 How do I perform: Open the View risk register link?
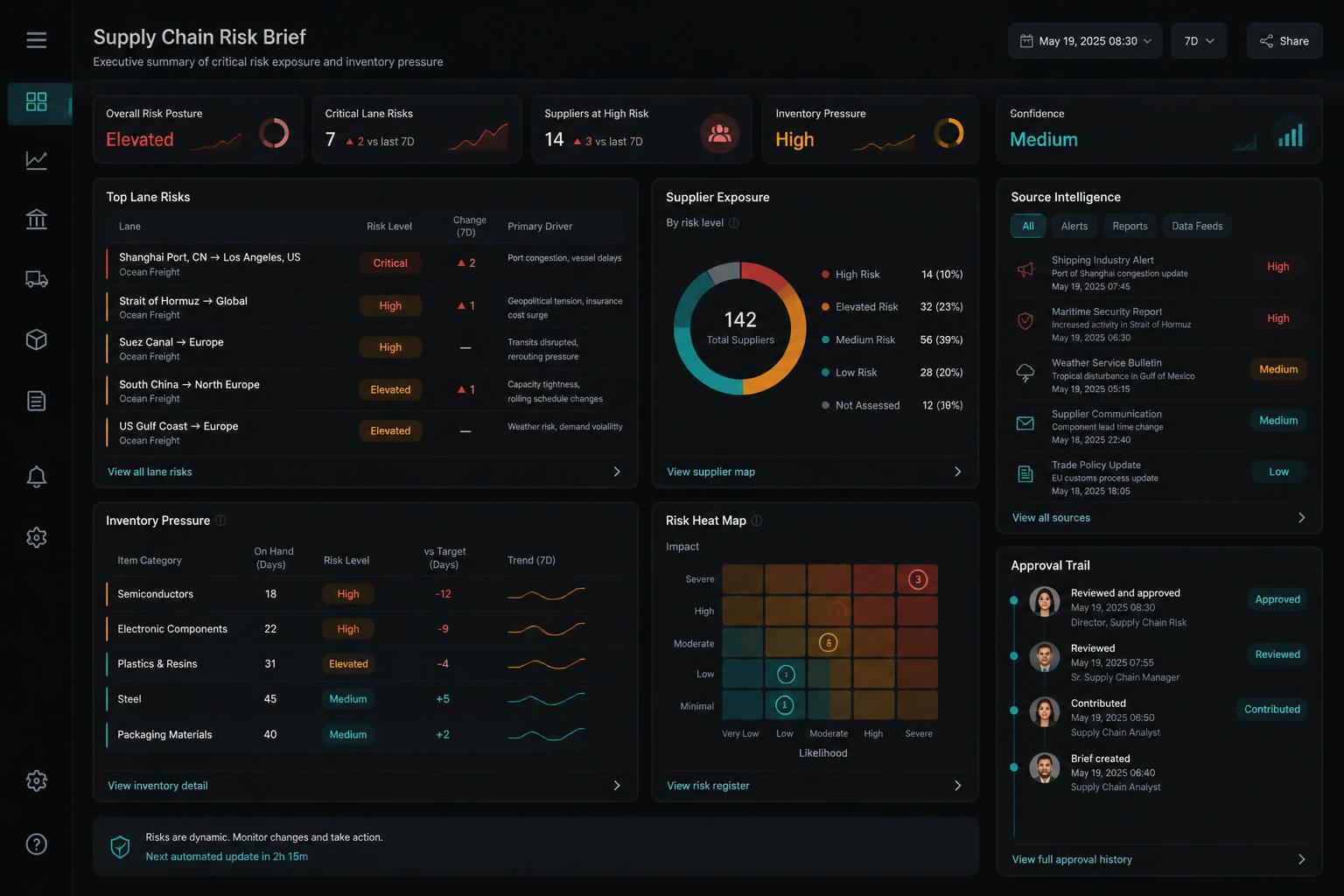tap(708, 786)
